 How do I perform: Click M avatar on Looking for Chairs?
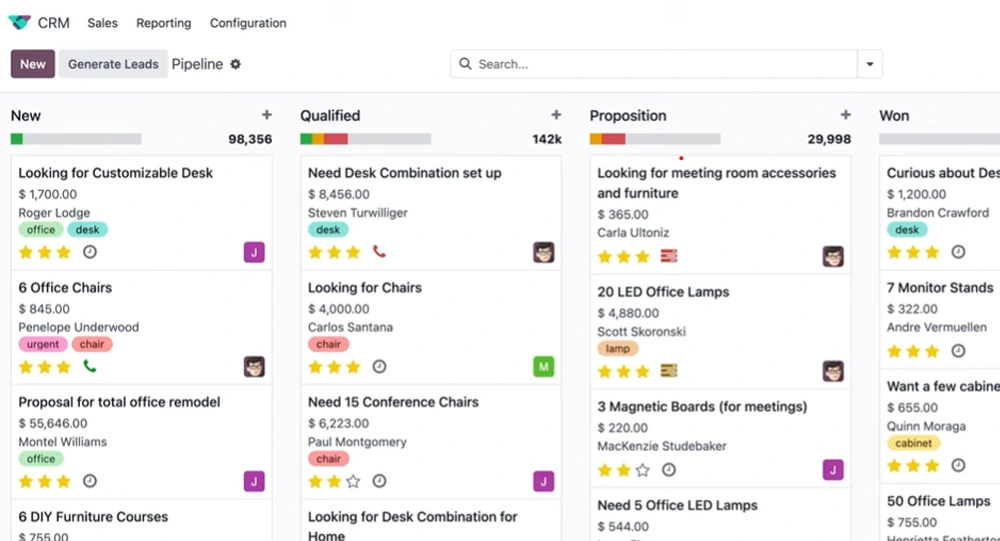pos(543,366)
